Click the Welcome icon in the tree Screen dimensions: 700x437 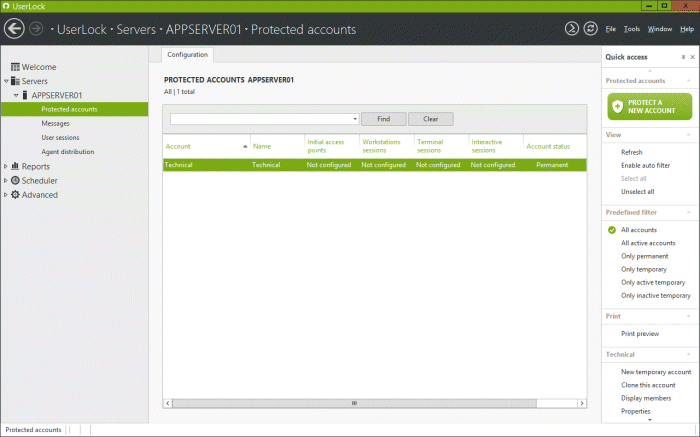pyautogui.click(x=15, y=67)
